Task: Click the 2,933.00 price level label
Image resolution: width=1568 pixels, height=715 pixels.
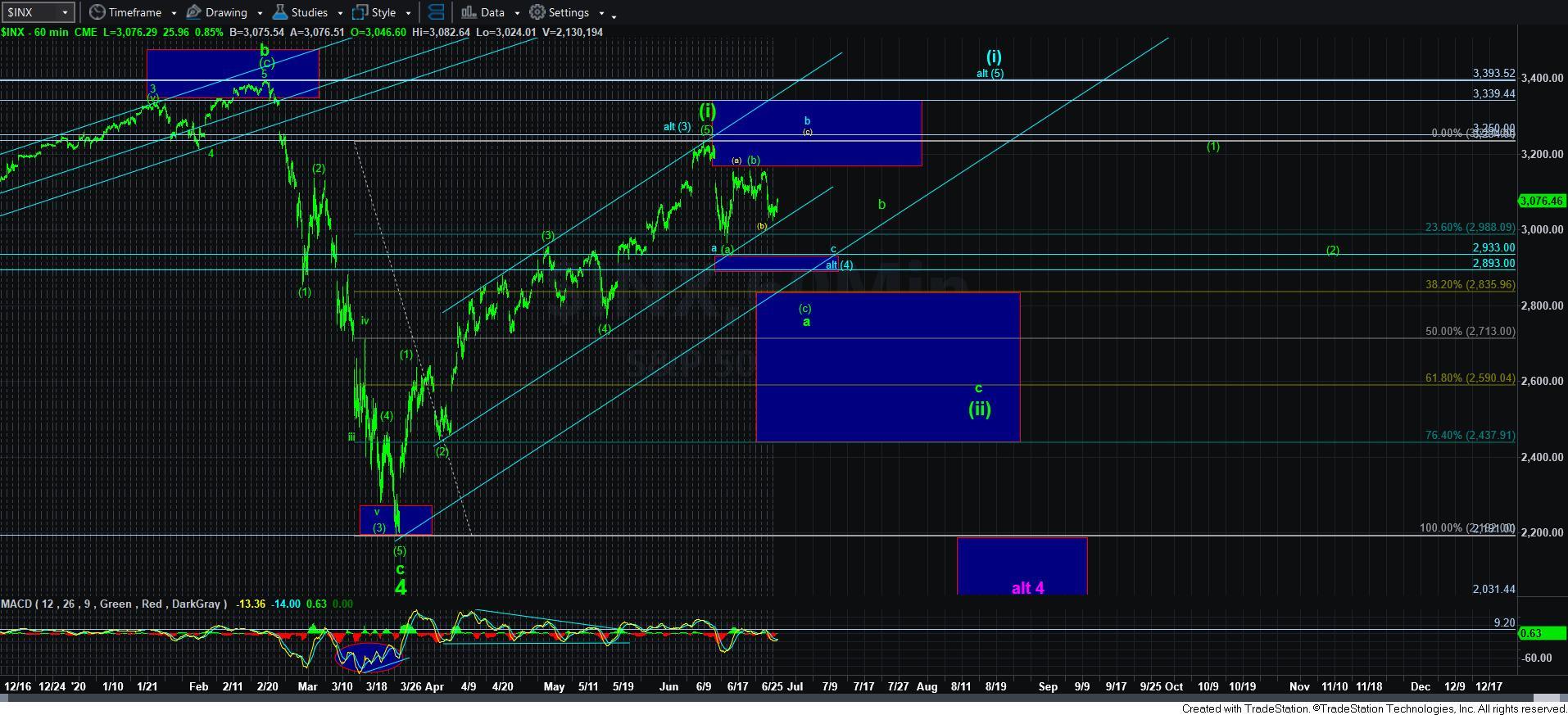Action: pos(1493,247)
